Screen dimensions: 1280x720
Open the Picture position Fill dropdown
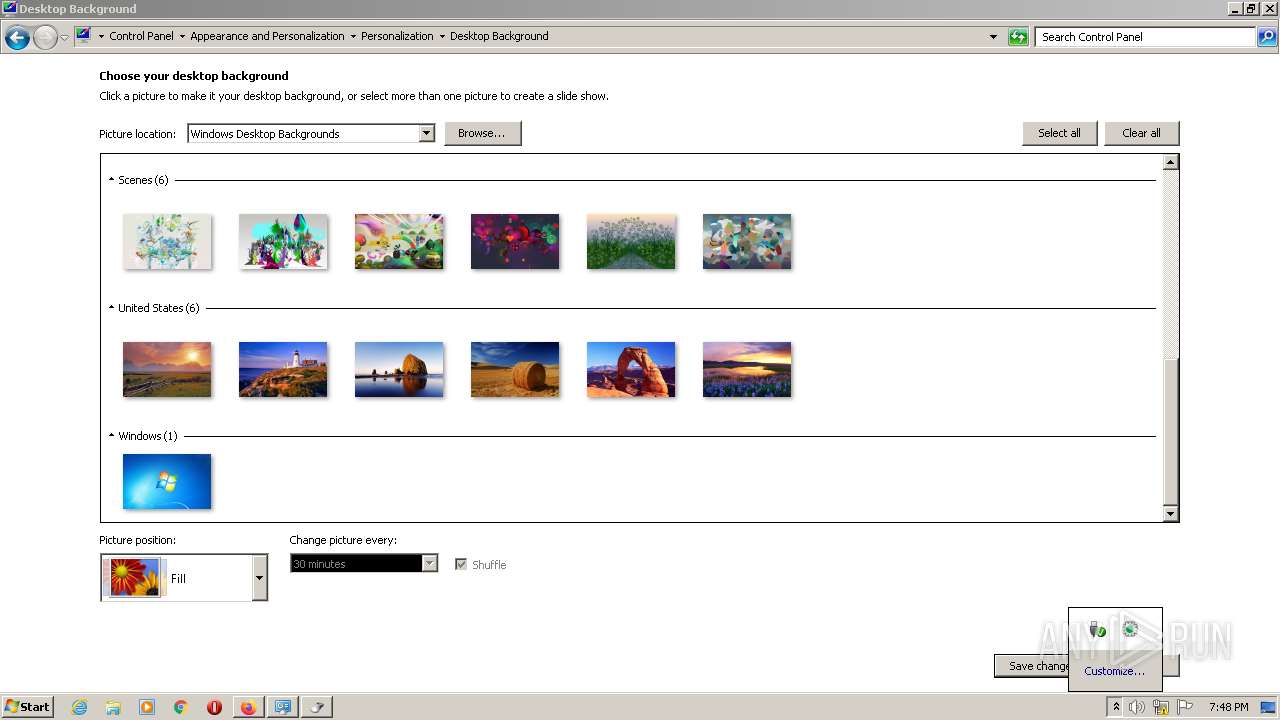184,578
